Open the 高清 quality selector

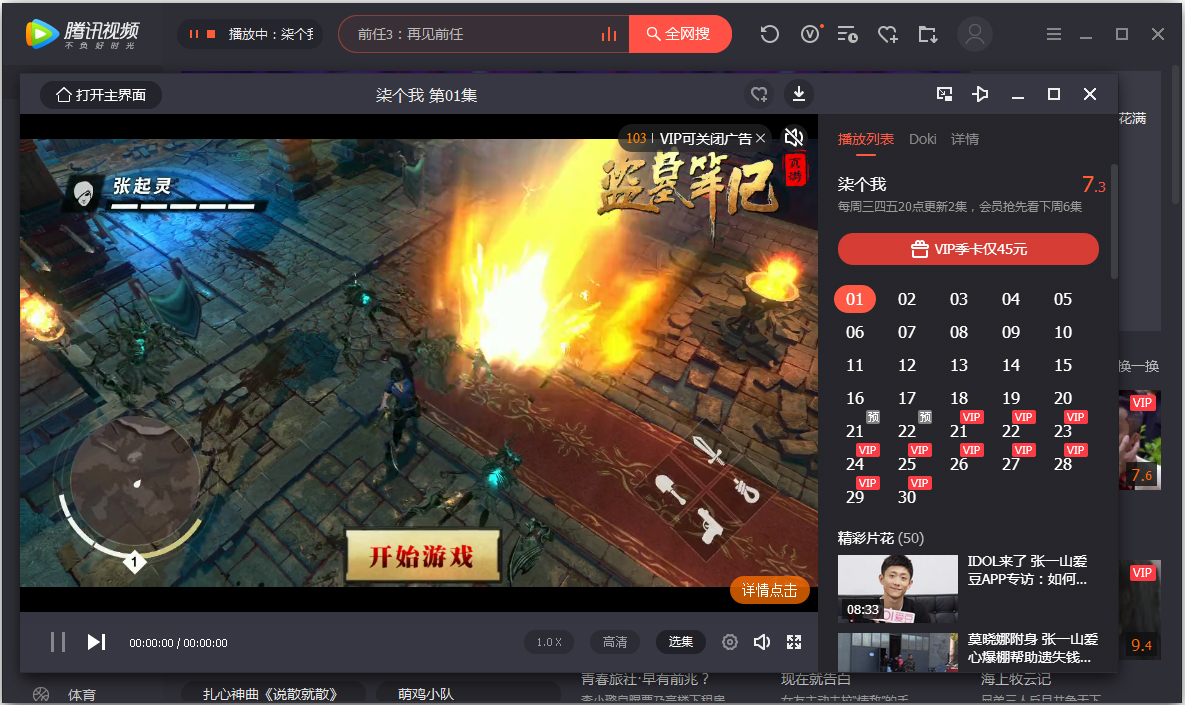coord(614,642)
